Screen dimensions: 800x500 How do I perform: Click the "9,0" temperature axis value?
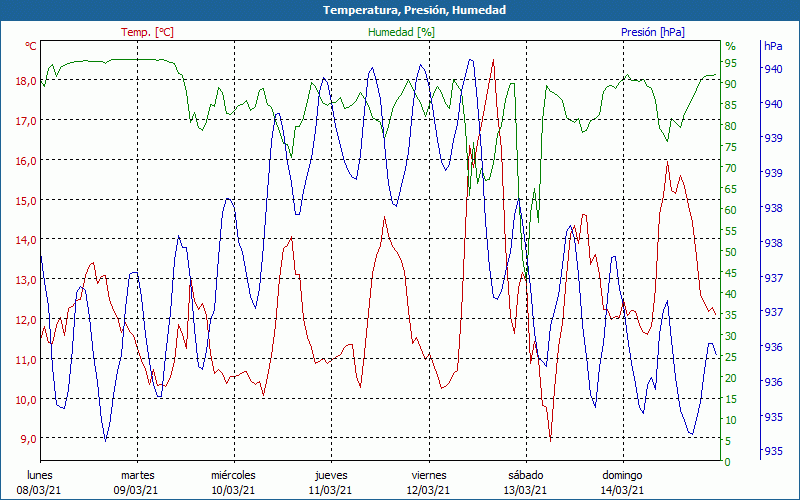[x=30, y=438]
